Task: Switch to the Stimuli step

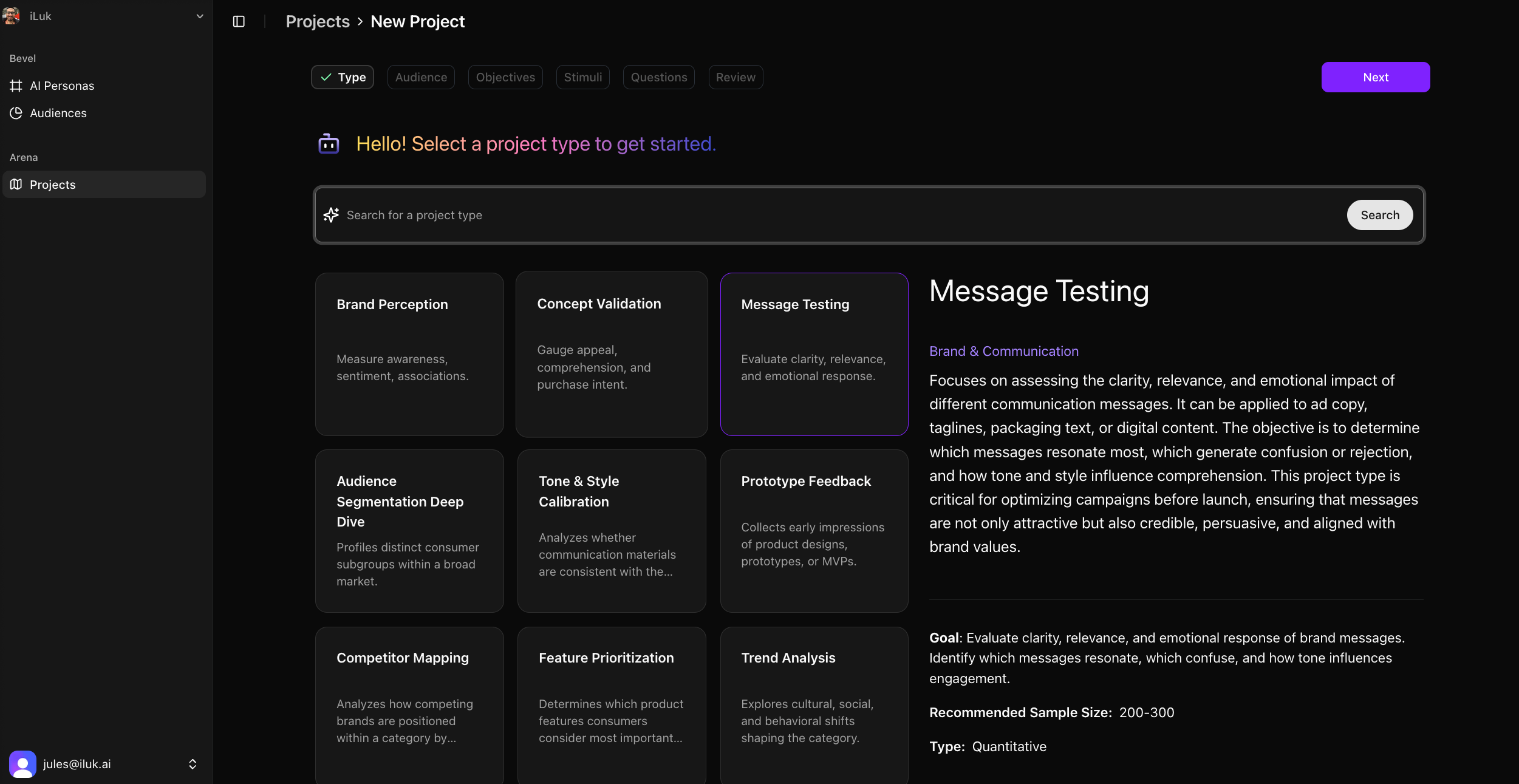Action: 582,77
